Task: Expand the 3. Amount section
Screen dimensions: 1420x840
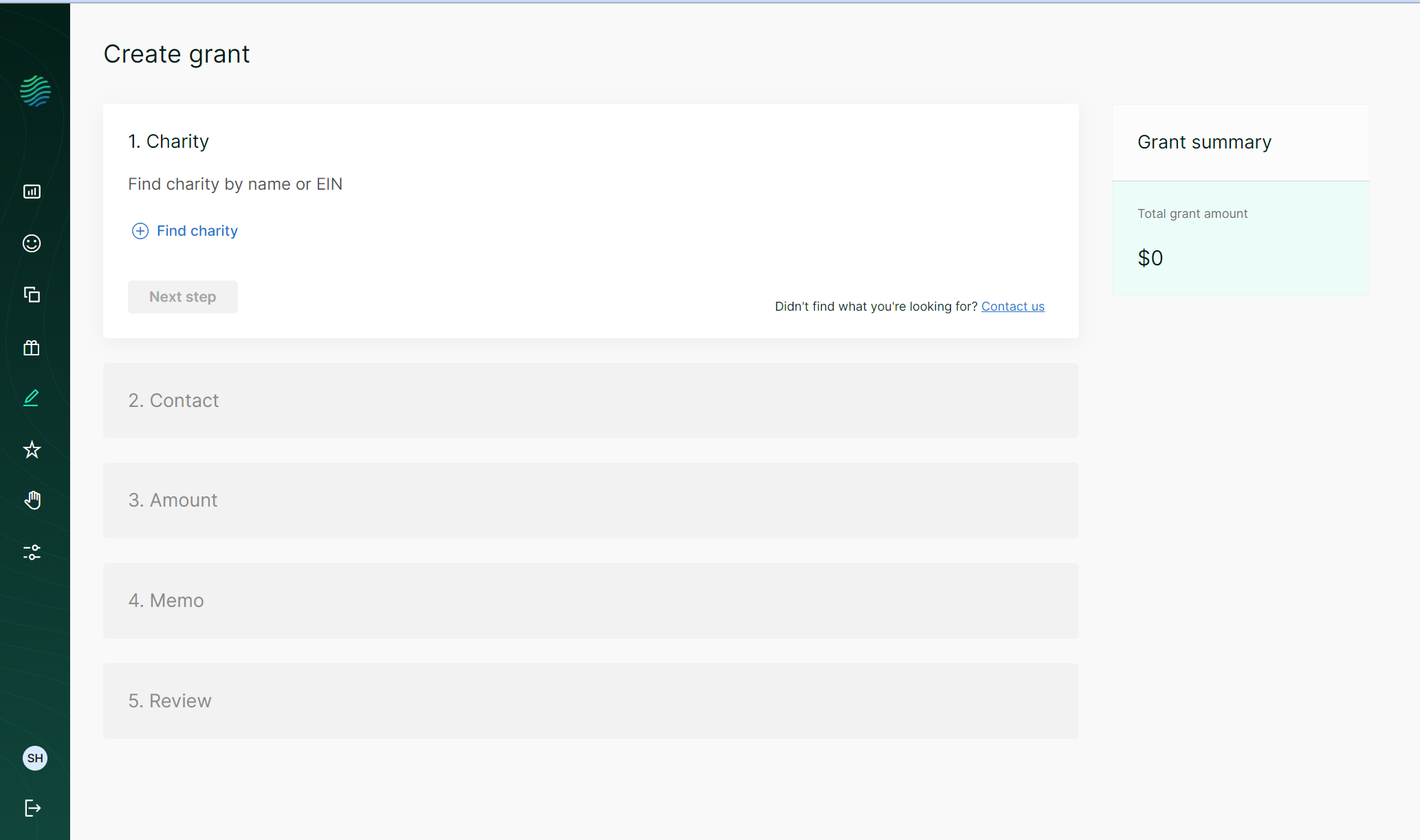Action: click(590, 500)
